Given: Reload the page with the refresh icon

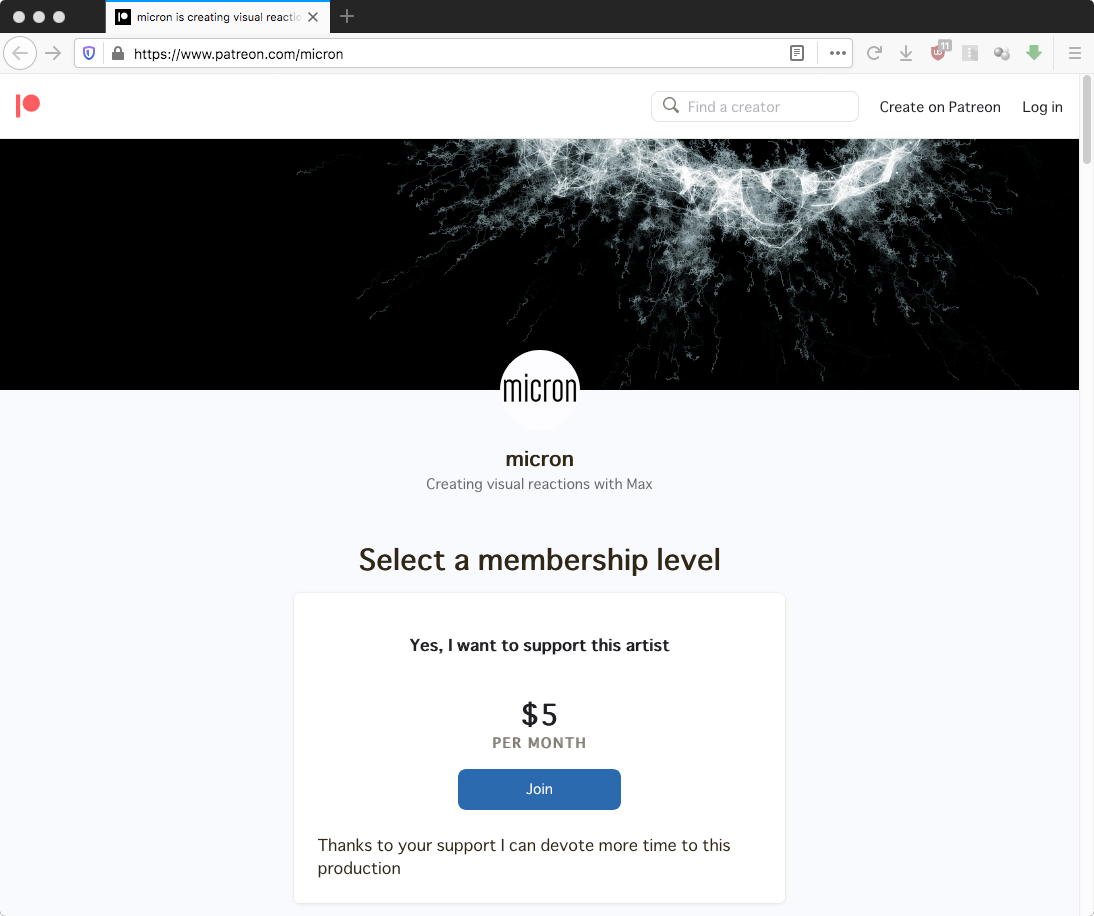Looking at the screenshot, I should click(874, 53).
